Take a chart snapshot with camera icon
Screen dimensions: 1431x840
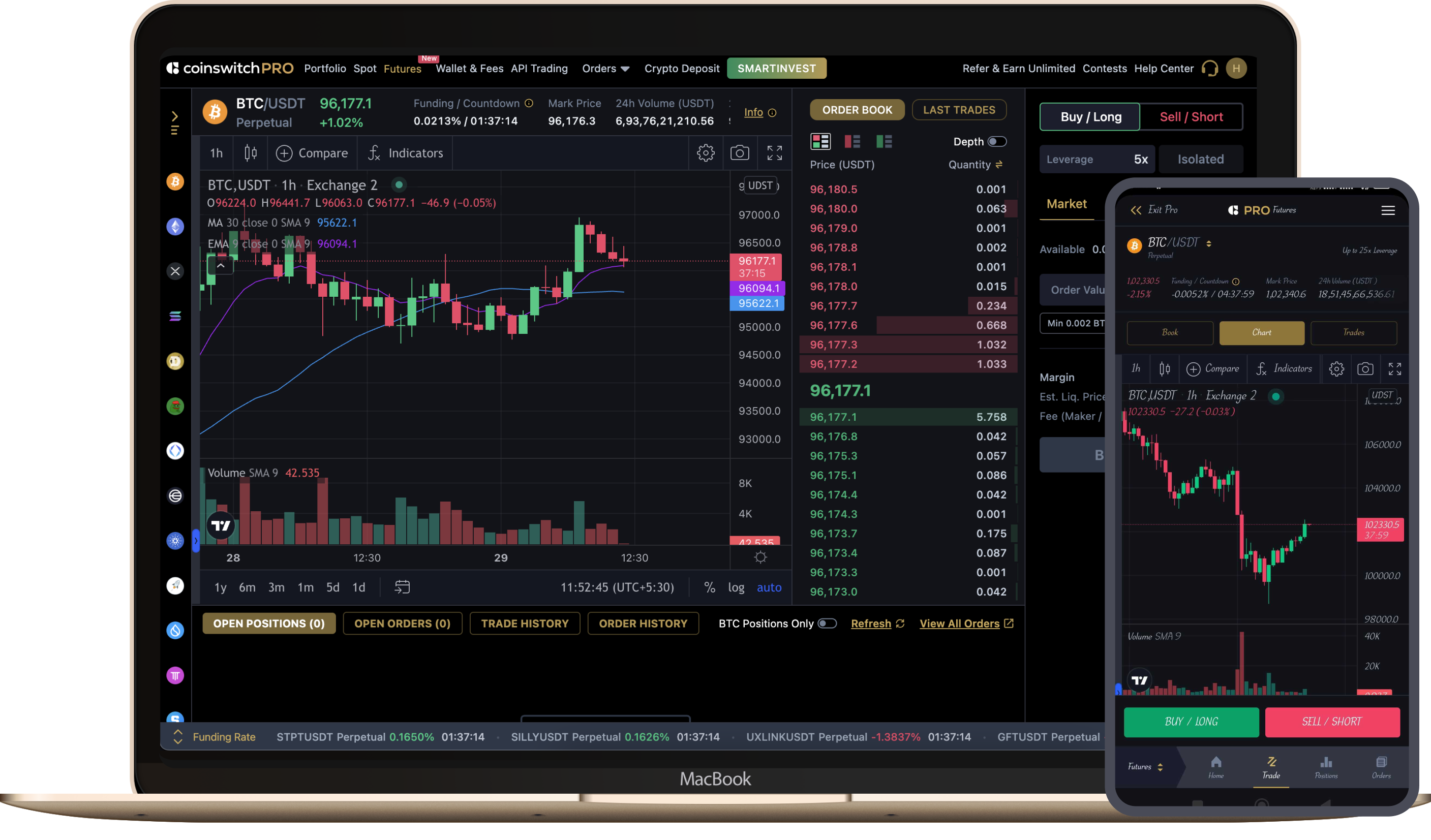tap(739, 152)
